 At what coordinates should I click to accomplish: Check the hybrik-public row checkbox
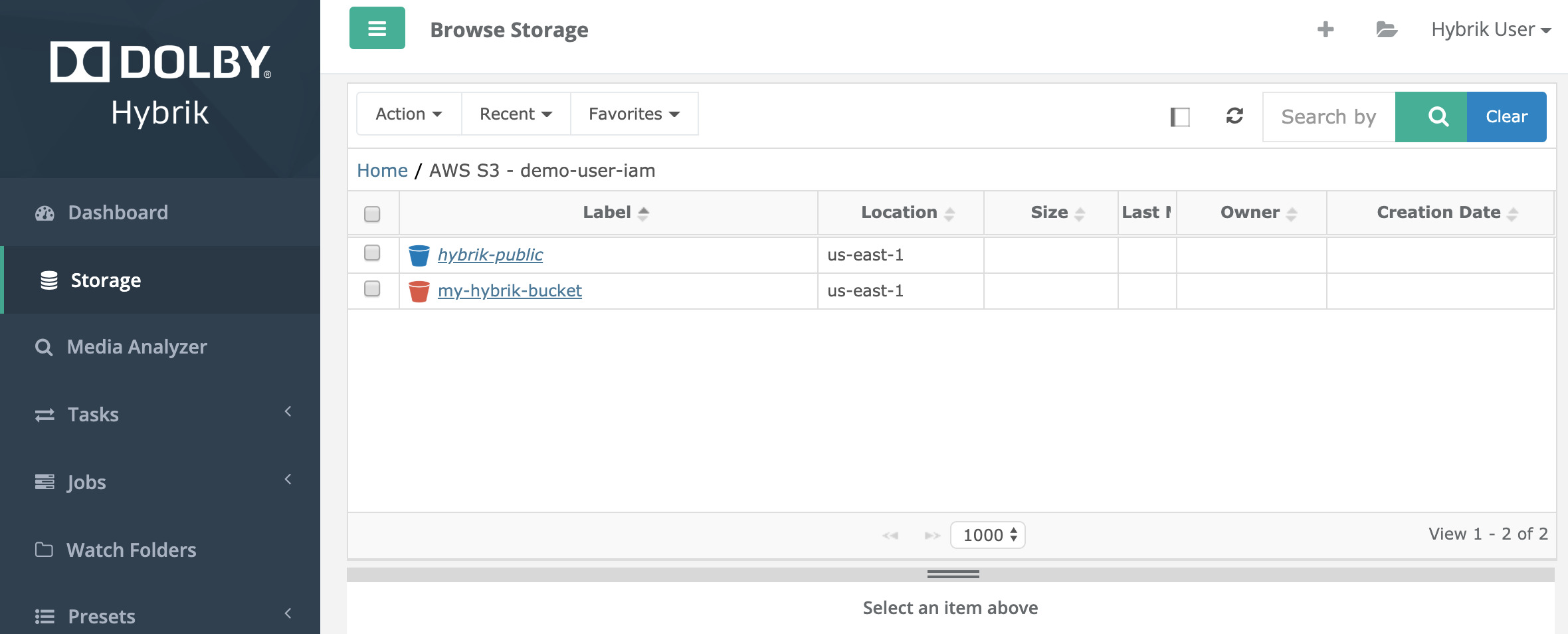pos(372,253)
